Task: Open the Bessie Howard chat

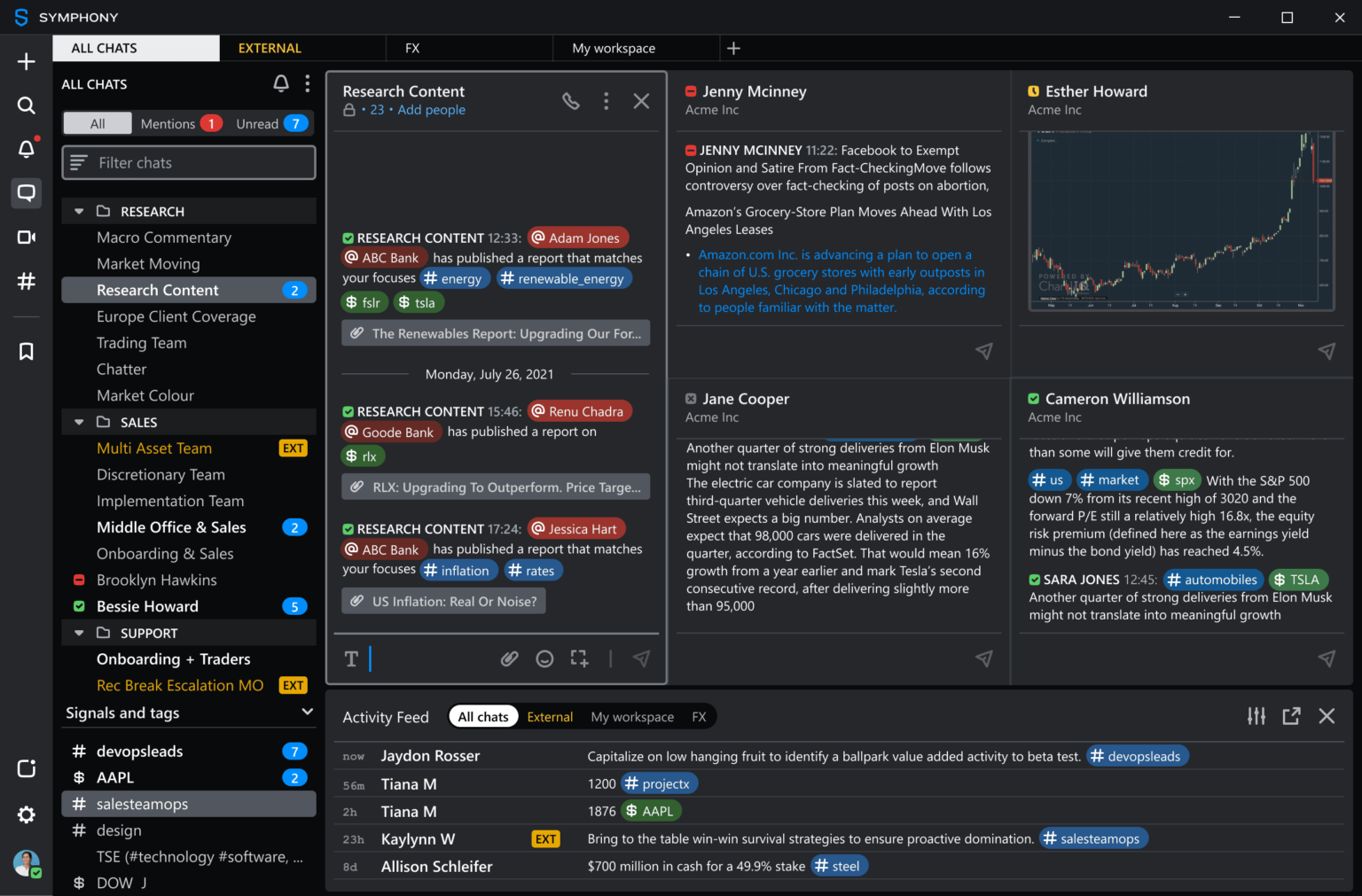Action: (189, 606)
